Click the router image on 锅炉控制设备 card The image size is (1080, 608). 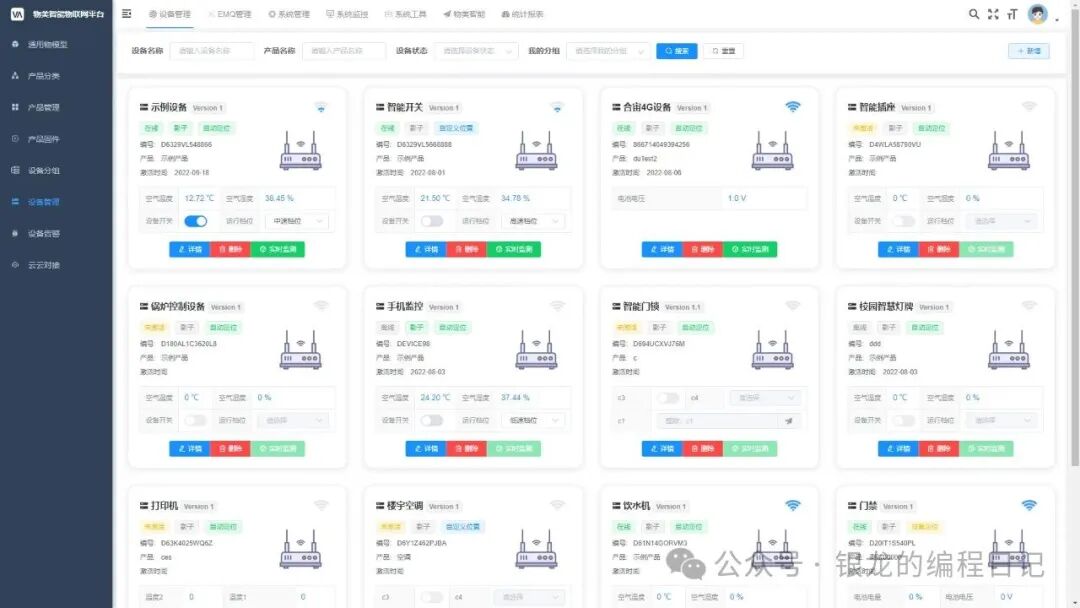pyautogui.click(x=300, y=350)
